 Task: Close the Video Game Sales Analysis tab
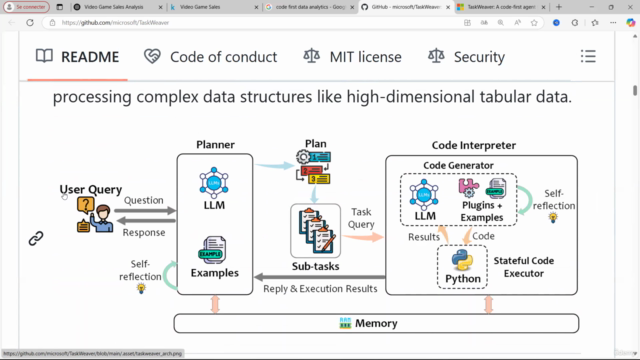(x=160, y=7)
